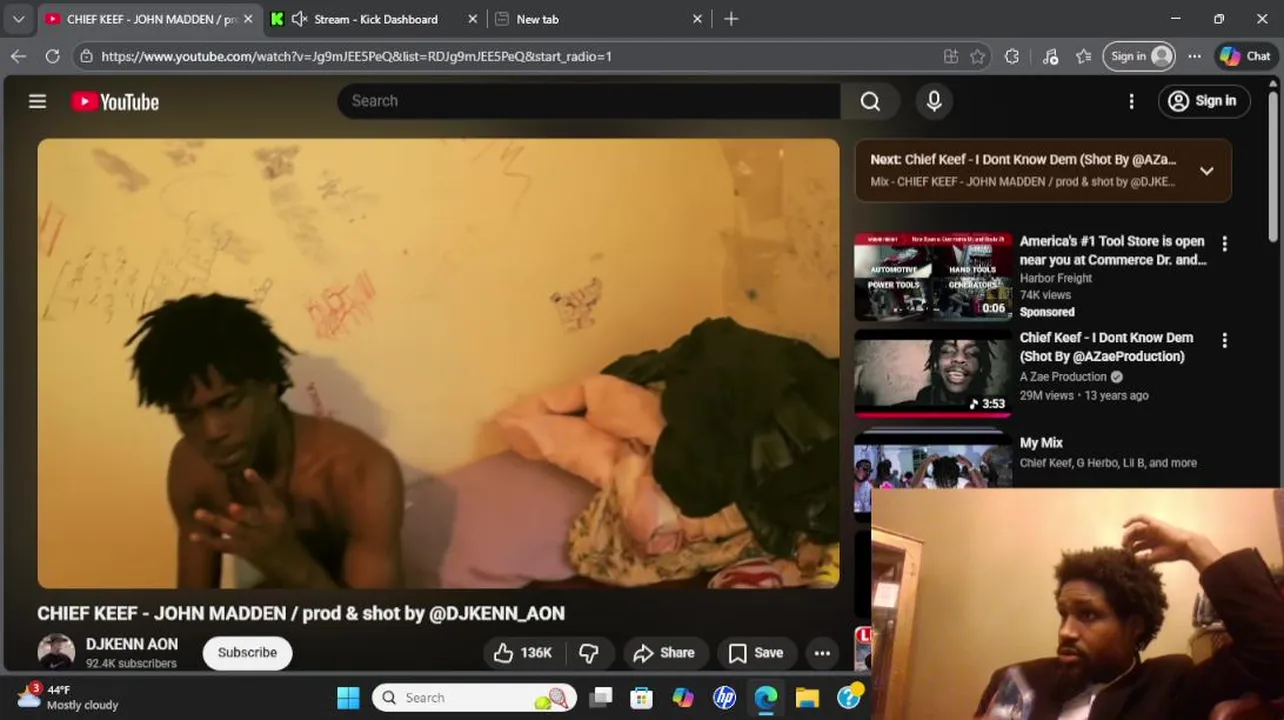Open Edge Settings and more menu
1284x720 pixels.
click(1194, 56)
